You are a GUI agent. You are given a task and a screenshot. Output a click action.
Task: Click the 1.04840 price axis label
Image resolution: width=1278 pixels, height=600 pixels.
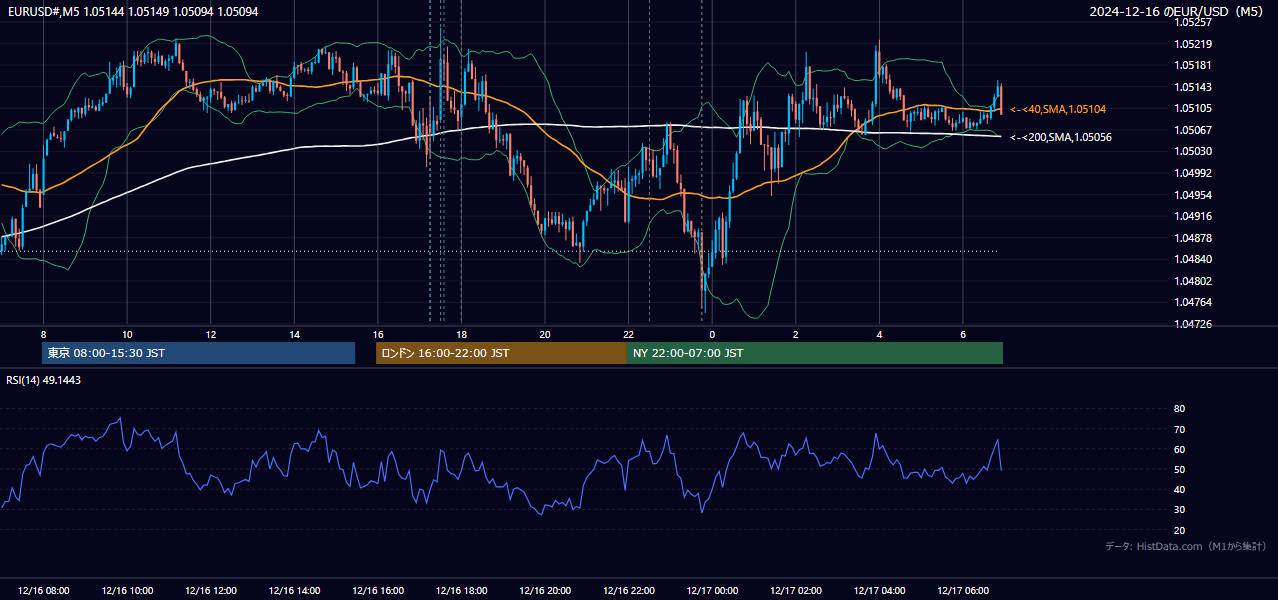pos(1193,259)
